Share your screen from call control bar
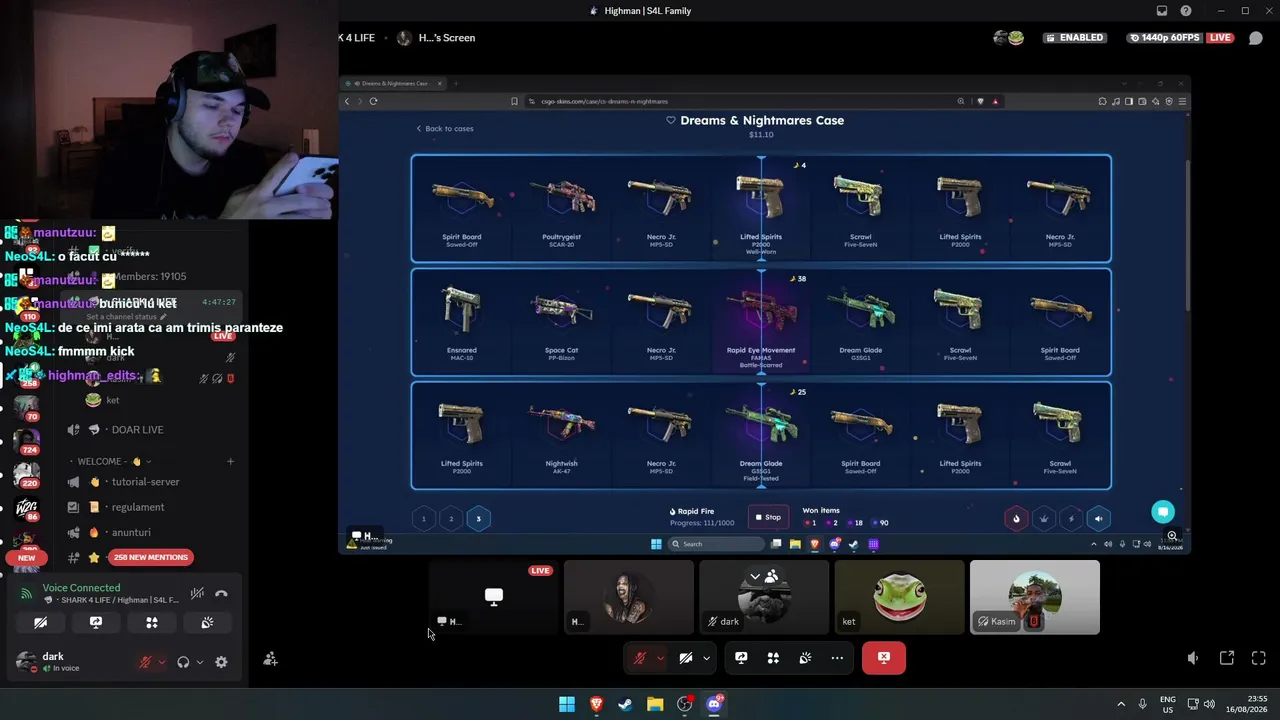The width and height of the screenshot is (1280, 720). click(741, 658)
